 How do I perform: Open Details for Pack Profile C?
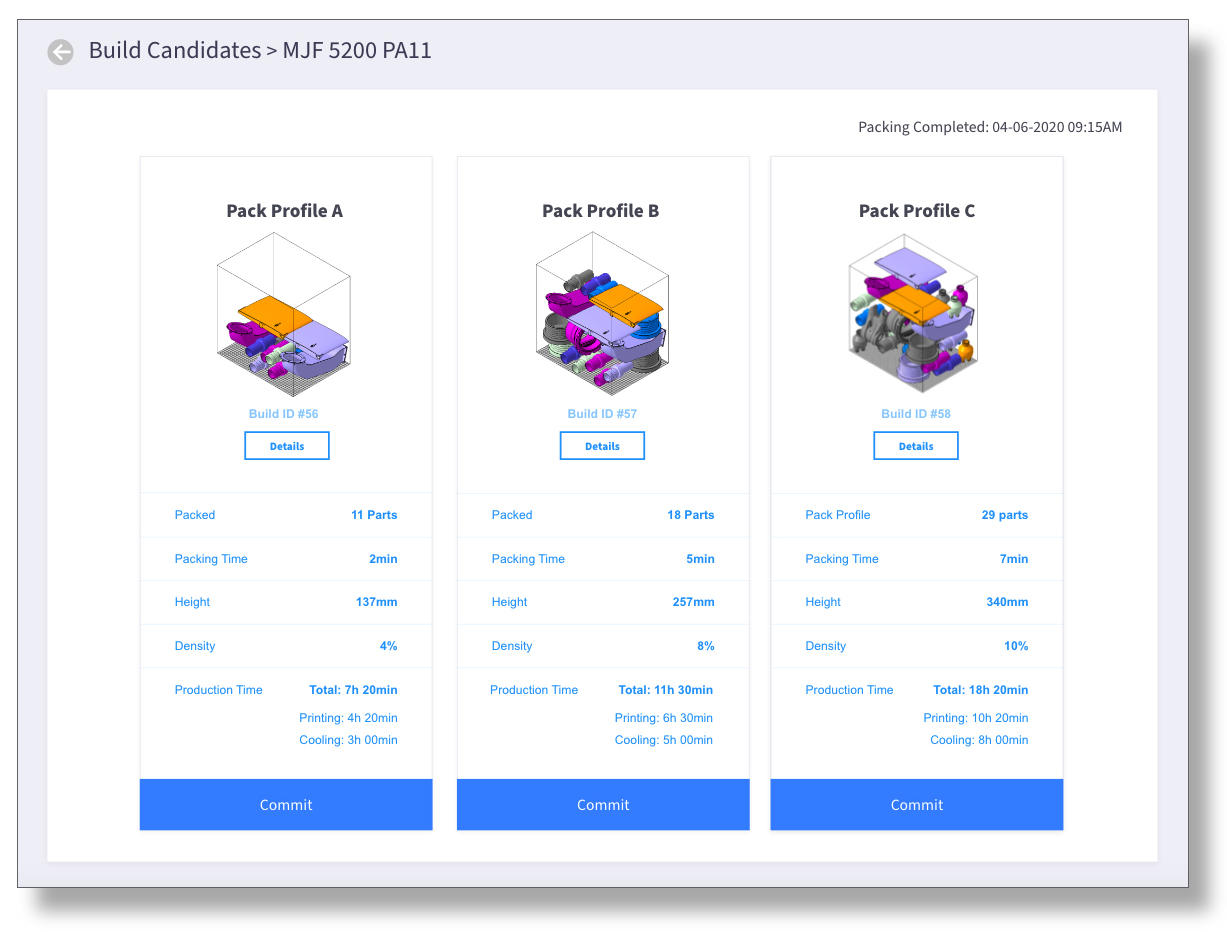click(916, 446)
